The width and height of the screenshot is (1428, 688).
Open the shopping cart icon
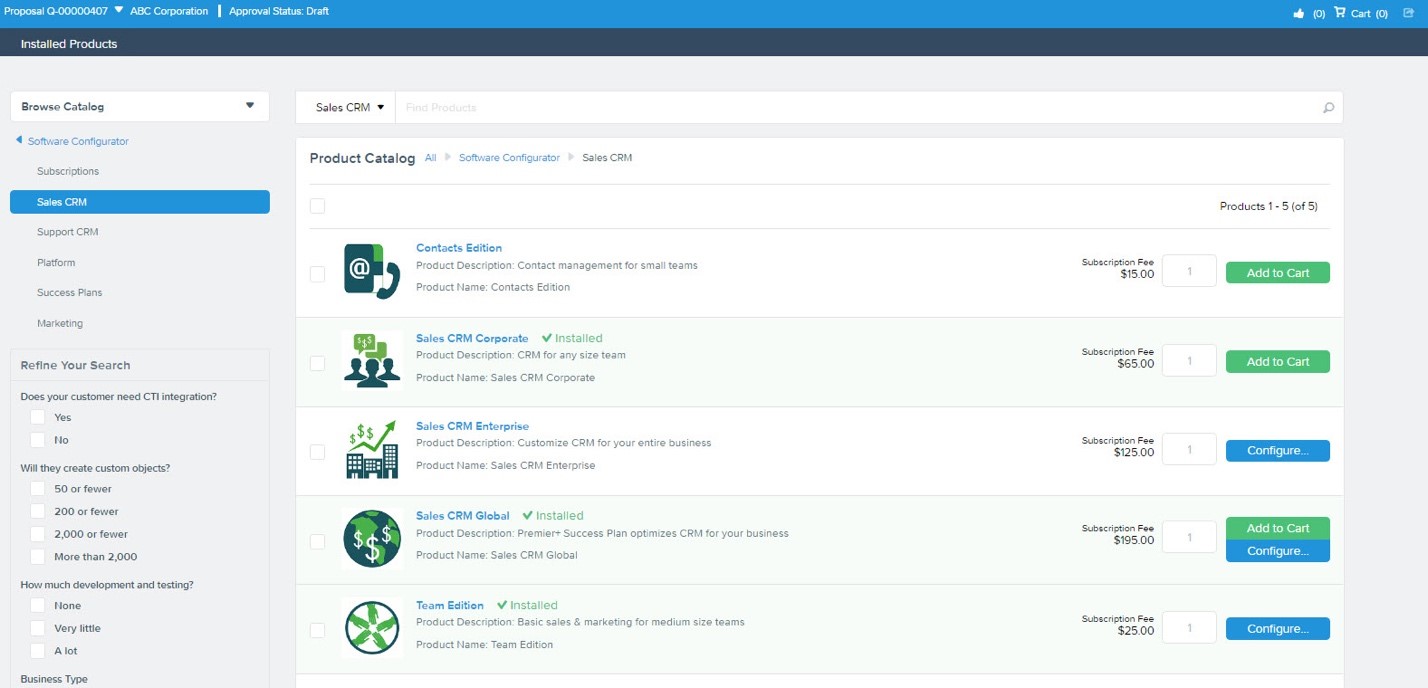1340,13
